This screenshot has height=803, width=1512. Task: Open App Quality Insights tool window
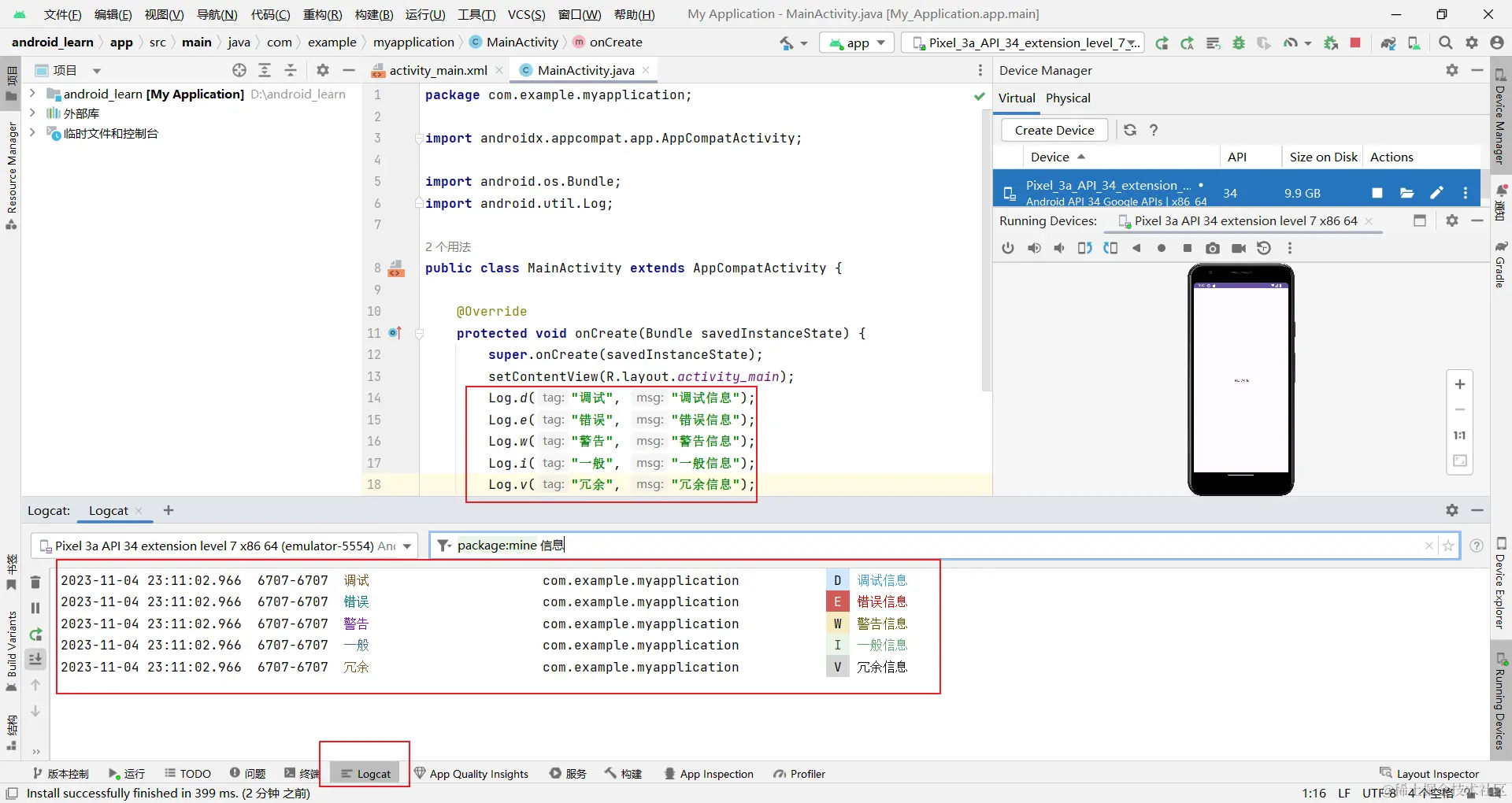point(471,774)
